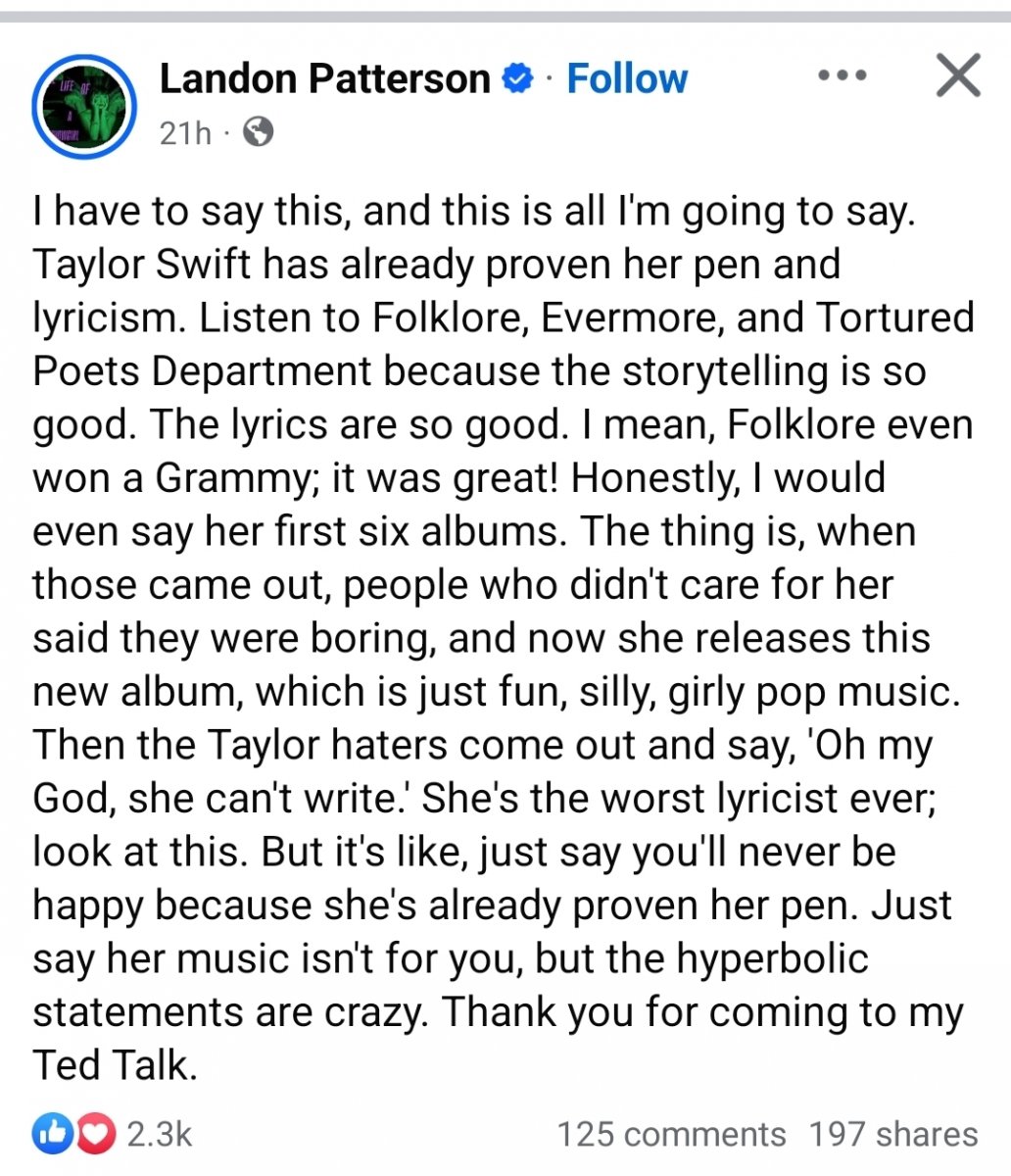This screenshot has width=1011, height=1176.
Task: Close the post with the X icon
Action: click(x=957, y=76)
